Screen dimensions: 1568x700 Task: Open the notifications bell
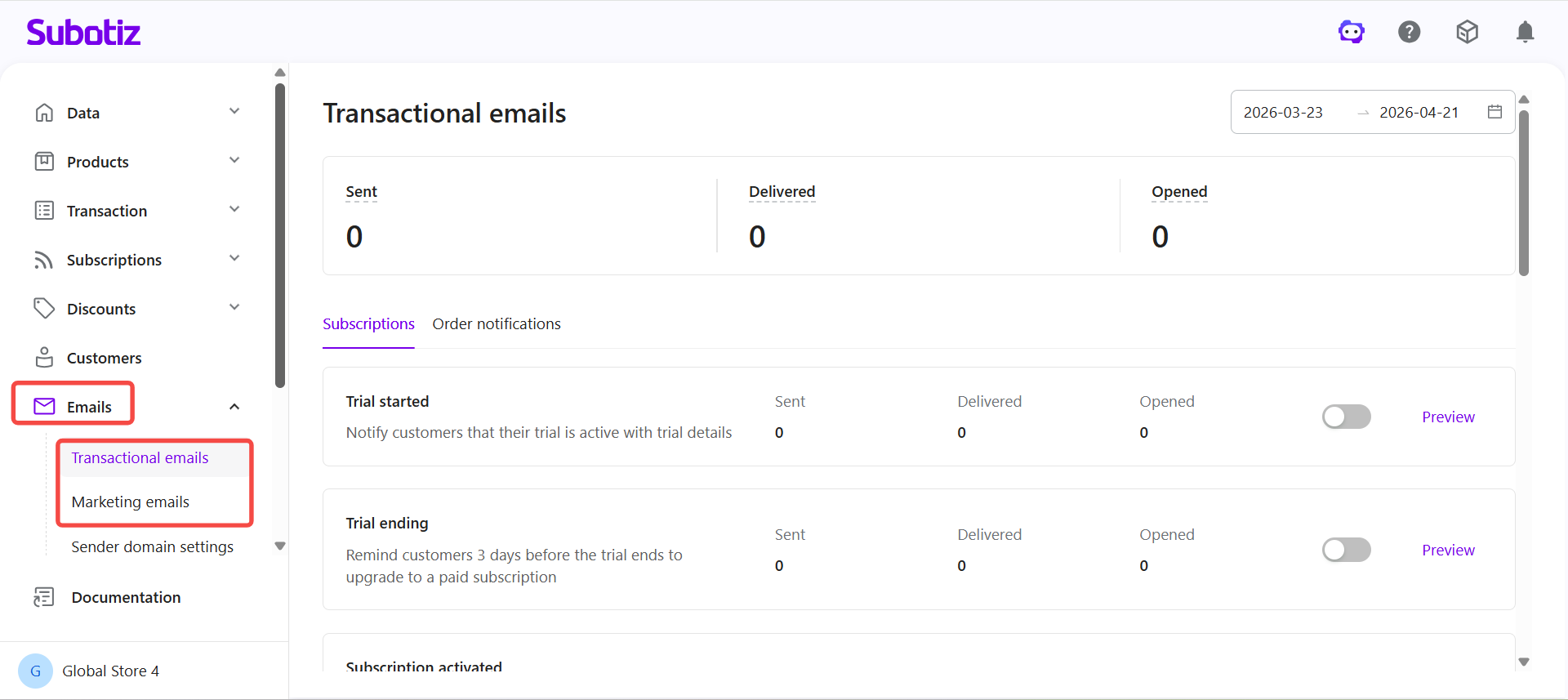coord(1525,32)
